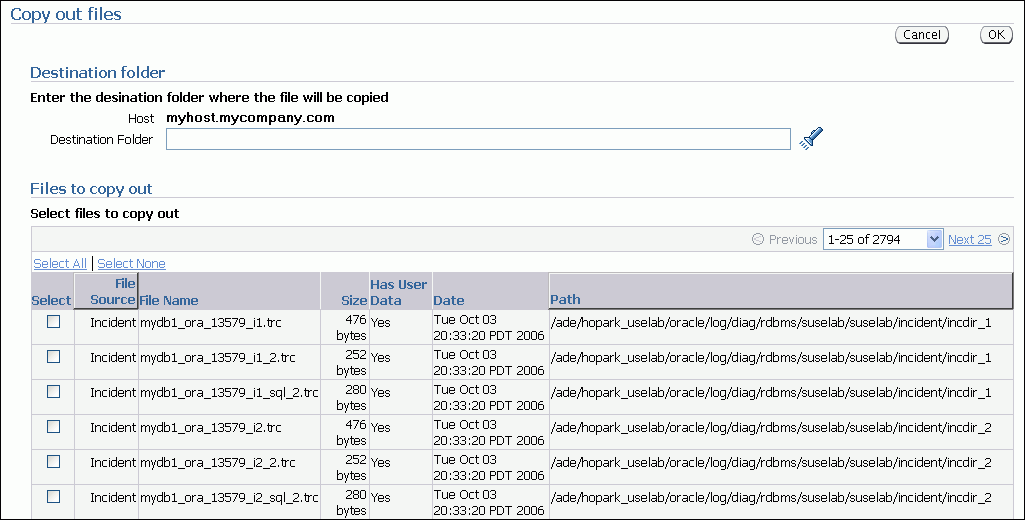Check the box for mydb1_ora_13579_i1.trc
This screenshot has width=1025, height=520.
click(x=54, y=322)
